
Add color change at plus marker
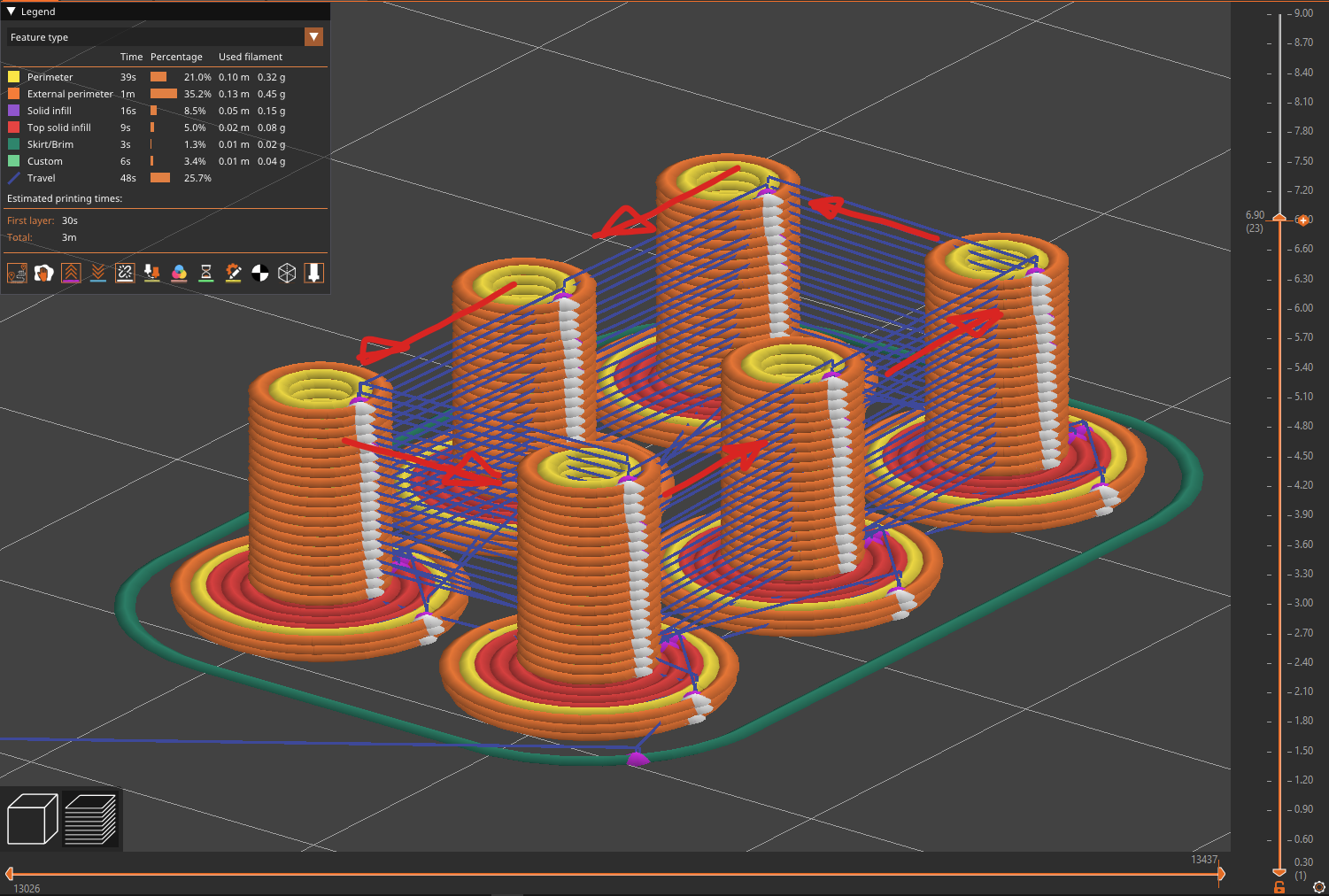coord(1302,220)
